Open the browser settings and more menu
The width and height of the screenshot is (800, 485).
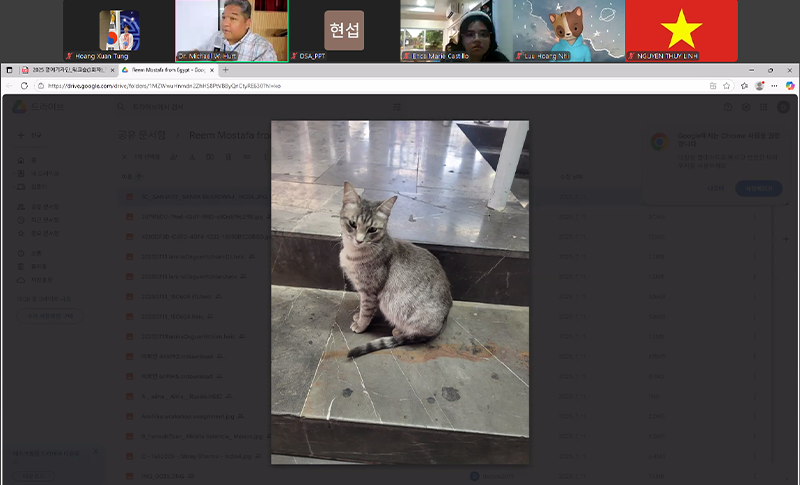(x=774, y=86)
